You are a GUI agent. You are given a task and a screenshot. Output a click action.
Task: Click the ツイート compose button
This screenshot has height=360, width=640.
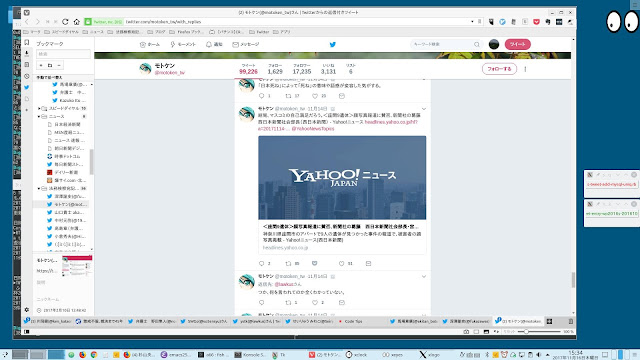pos(518,44)
